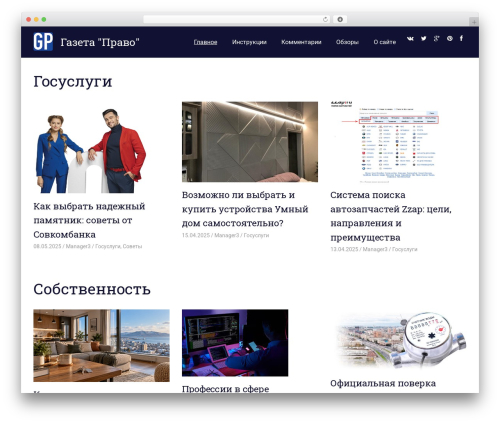Open the Google Plus social icon

(x=436, y=38)
